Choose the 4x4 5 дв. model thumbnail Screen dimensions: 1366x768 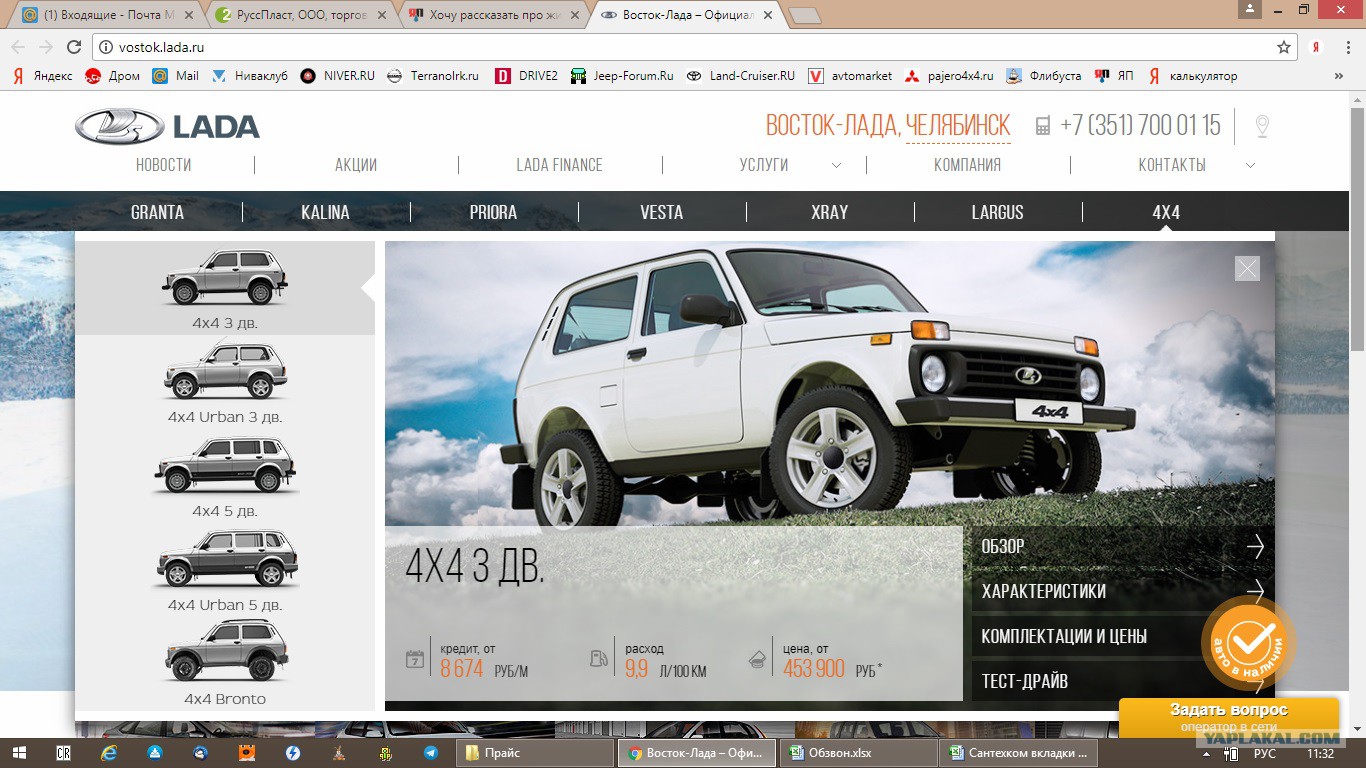coord(225,476)
